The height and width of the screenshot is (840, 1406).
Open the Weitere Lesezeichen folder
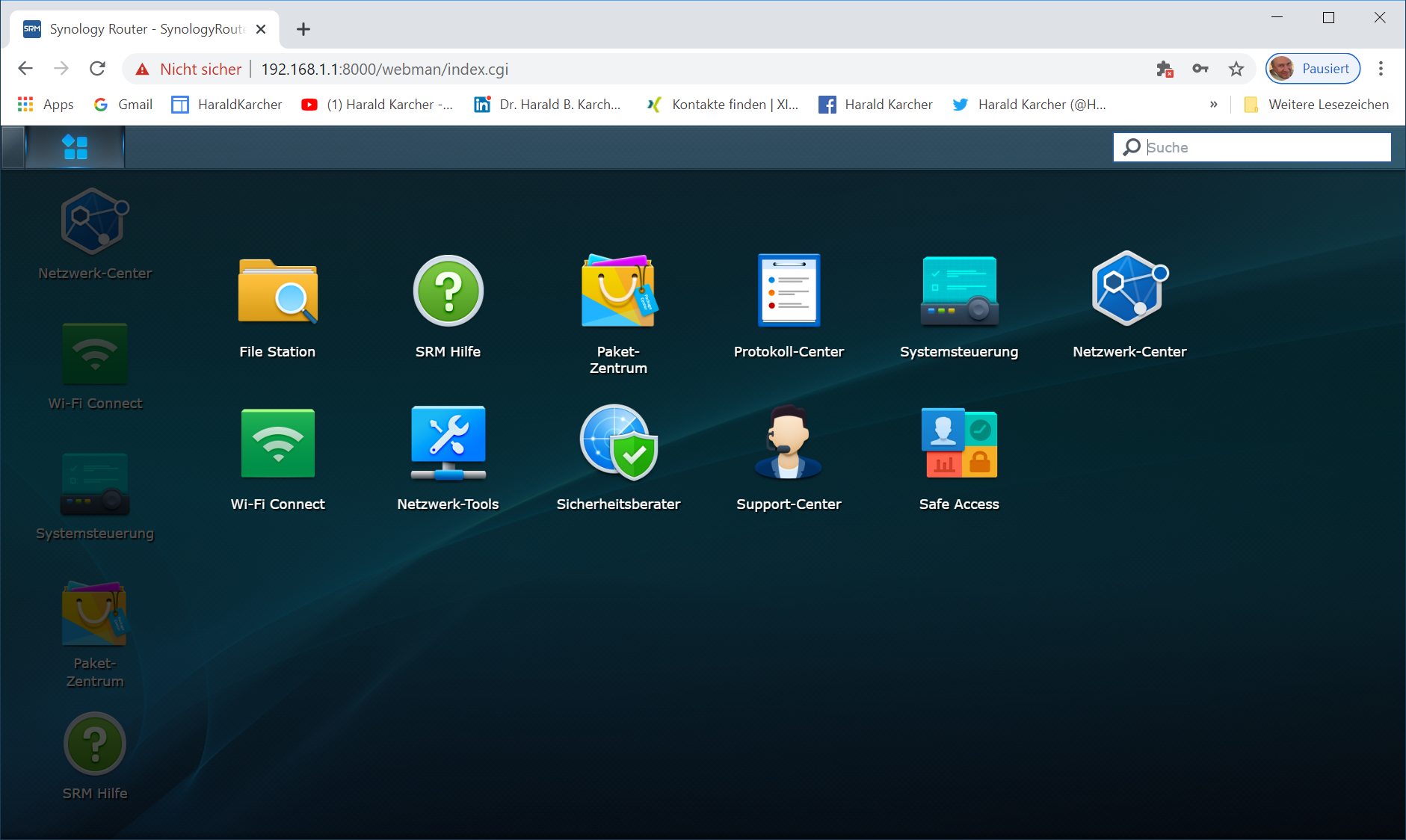tap(1316, 105)
